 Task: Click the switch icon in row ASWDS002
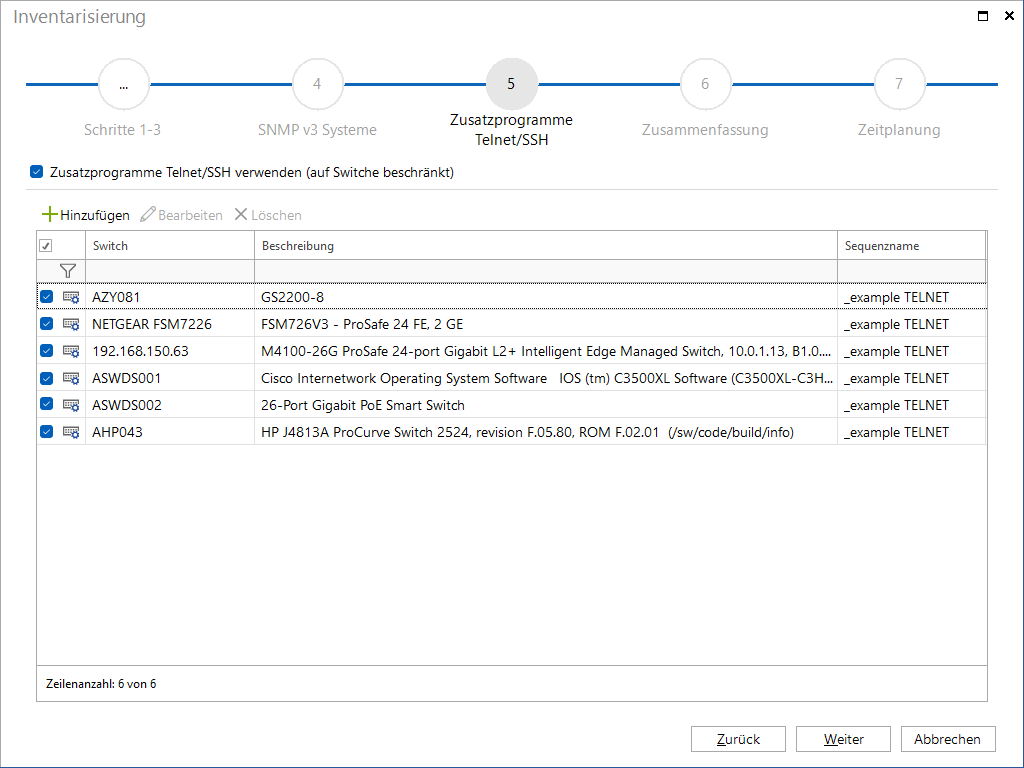pyautogui.click(x=71, y=405)
